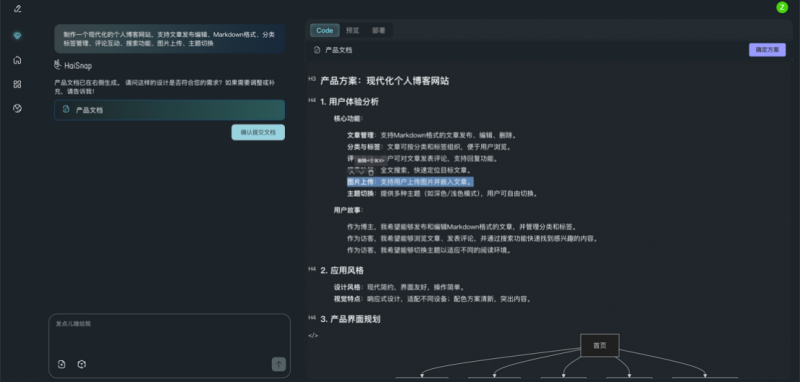Click the 主题切换 line

pyautogui.click(x=443, y=194)
